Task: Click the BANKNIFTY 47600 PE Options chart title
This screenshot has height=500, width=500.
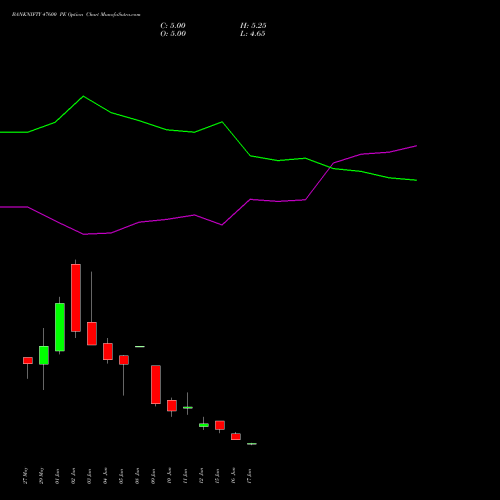Action: pos(76,15)
